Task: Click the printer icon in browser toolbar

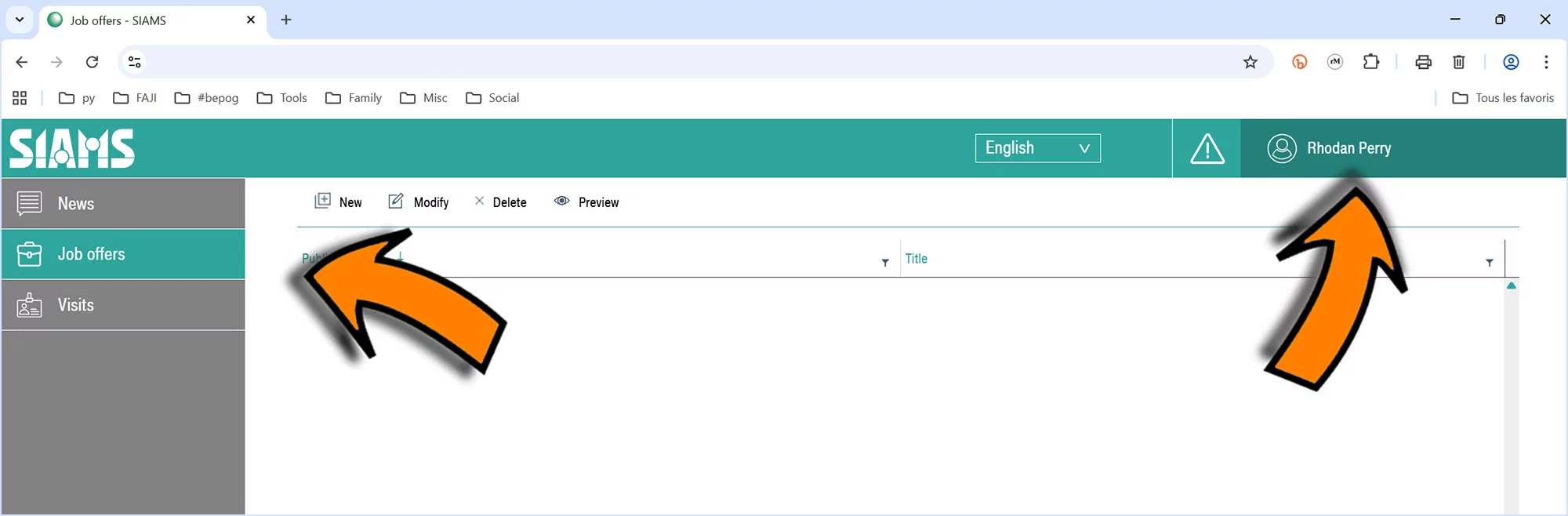Action: tap(1423, 62)
